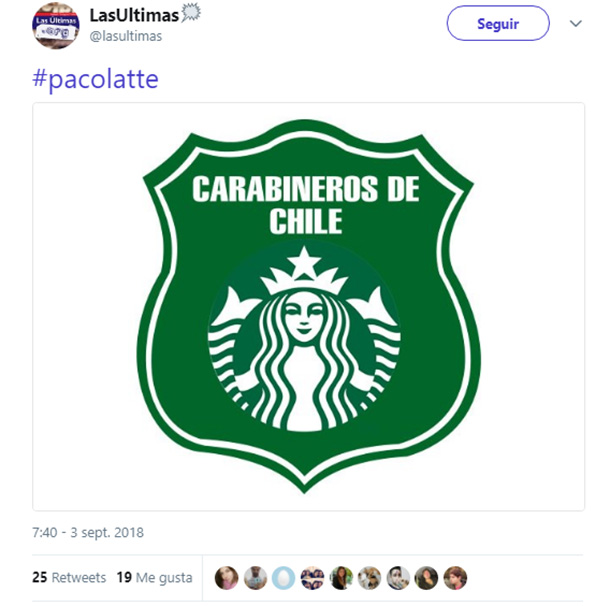Open the first liker avatar in the row
Viewport: 610px width, 606px height.
pos(226,578)
